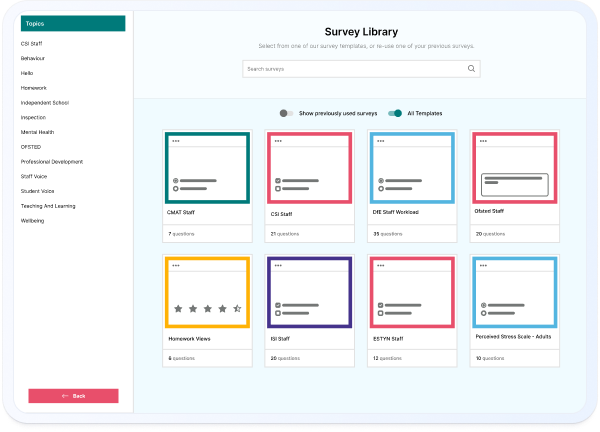
Task: Click the star rating in Homework Views
Action: [x=207, y=309]
